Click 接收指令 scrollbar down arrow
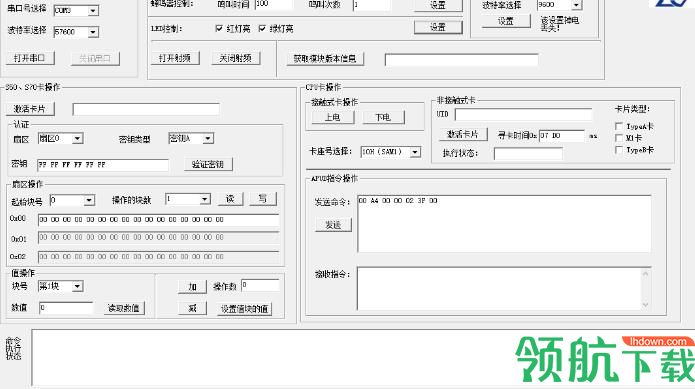695x389 pixels. click(645, 304)
